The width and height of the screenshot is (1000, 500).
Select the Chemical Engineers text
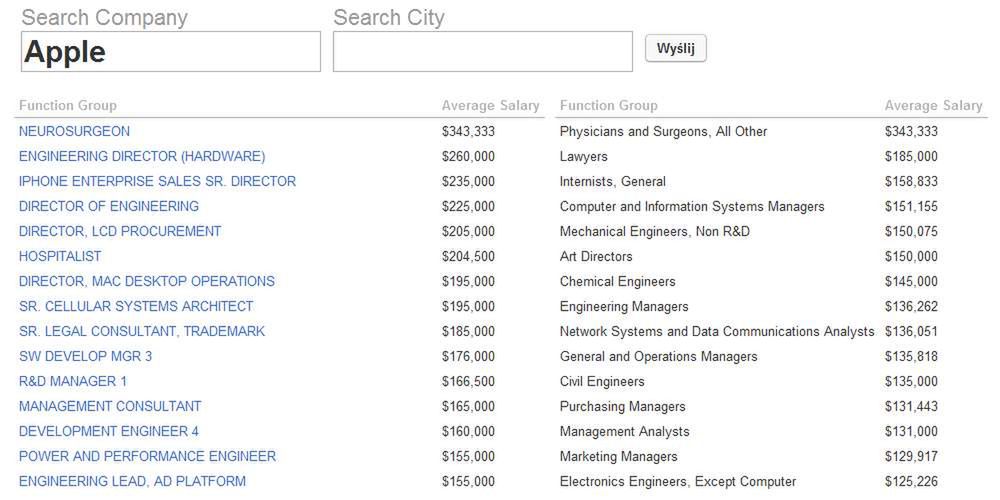pyautogui.click(x=617, y=281)
